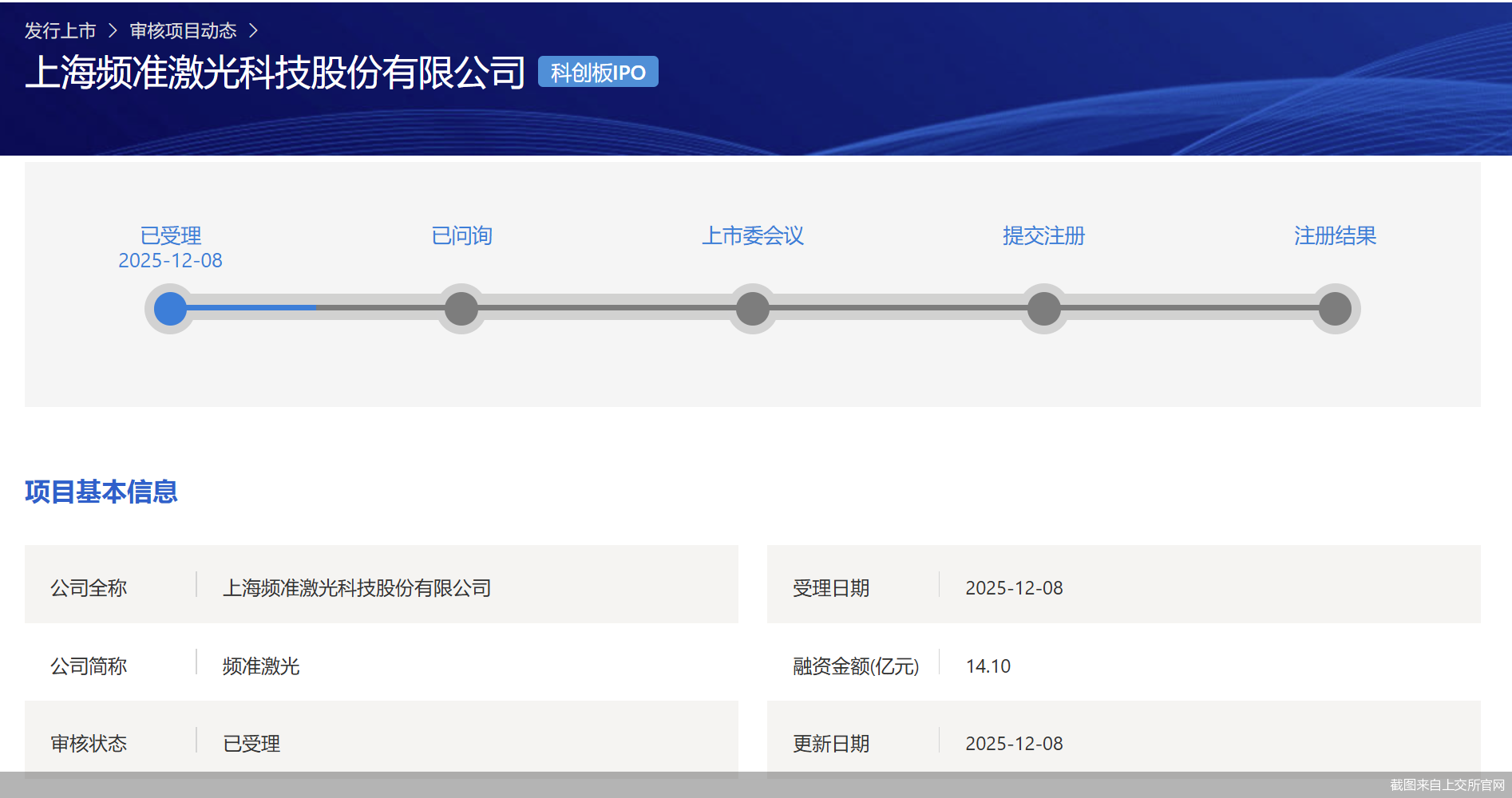Toggle the 注册结果 stage indicator
Viewport: 1512px width, 798px height.
pos(1336,309)
